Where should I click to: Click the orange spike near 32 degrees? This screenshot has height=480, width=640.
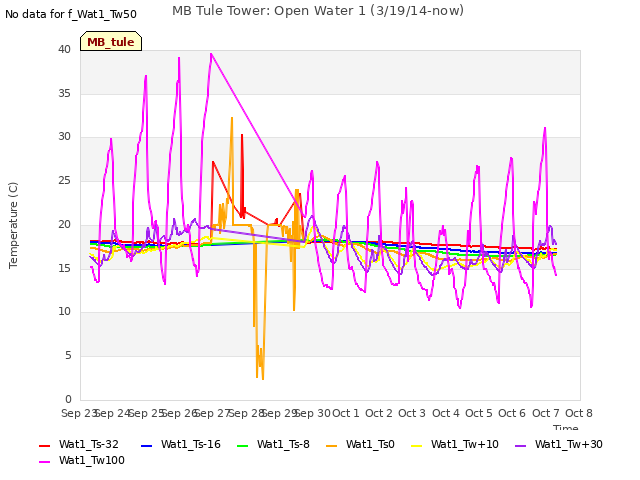click(x=232, y=118)
